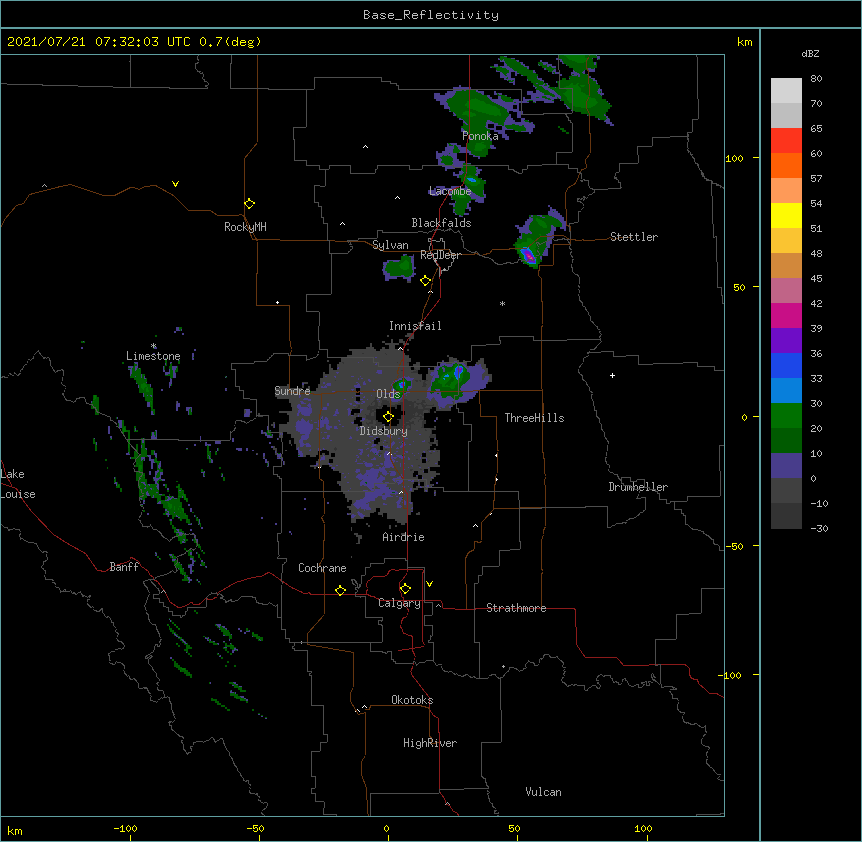Click the Innisfail city label
862x842 pixels.
click(x=415, y=326)
